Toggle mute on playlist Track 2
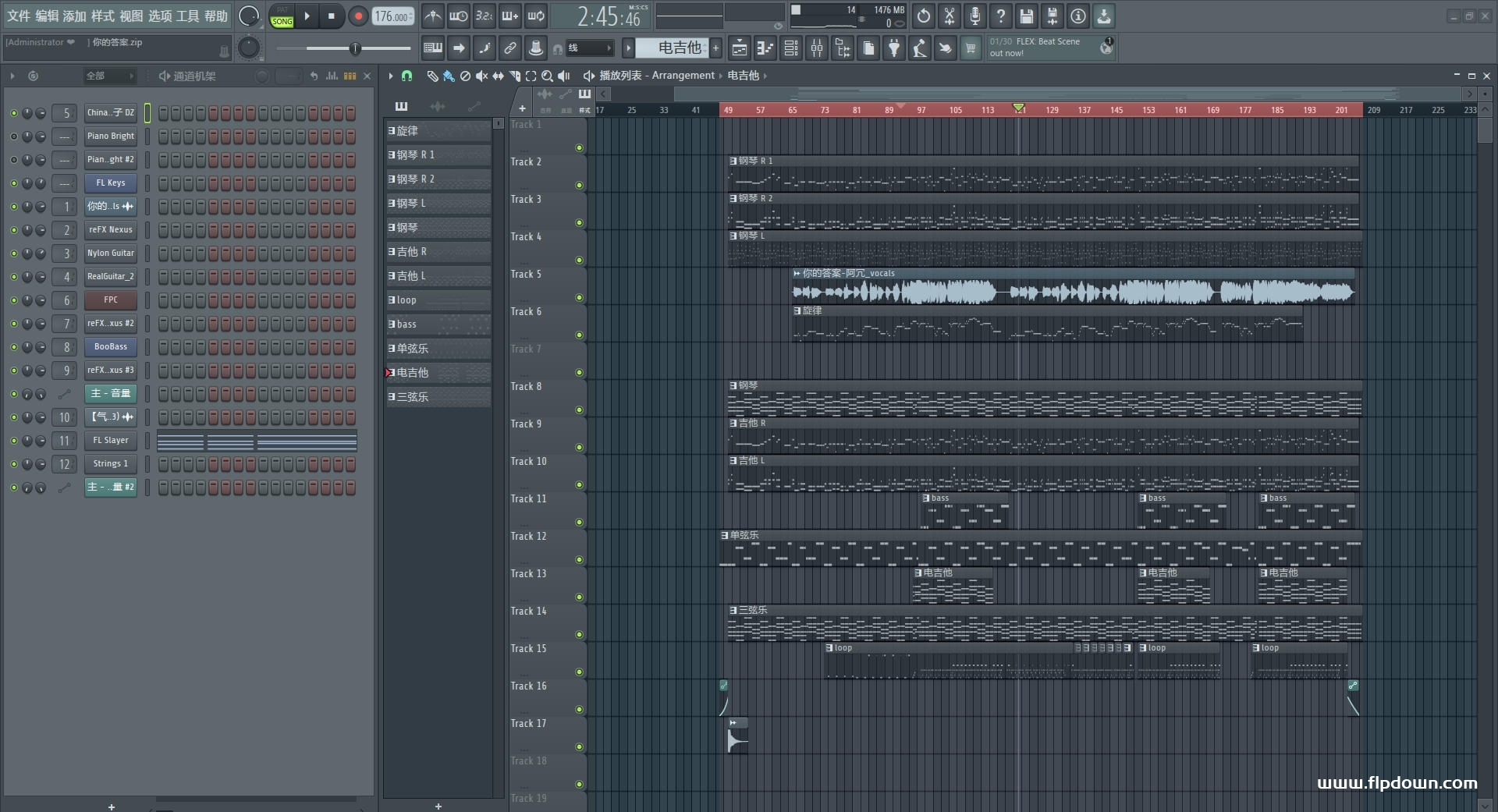The width and height of the screenshot is (1498, 812). click(579, 185)
